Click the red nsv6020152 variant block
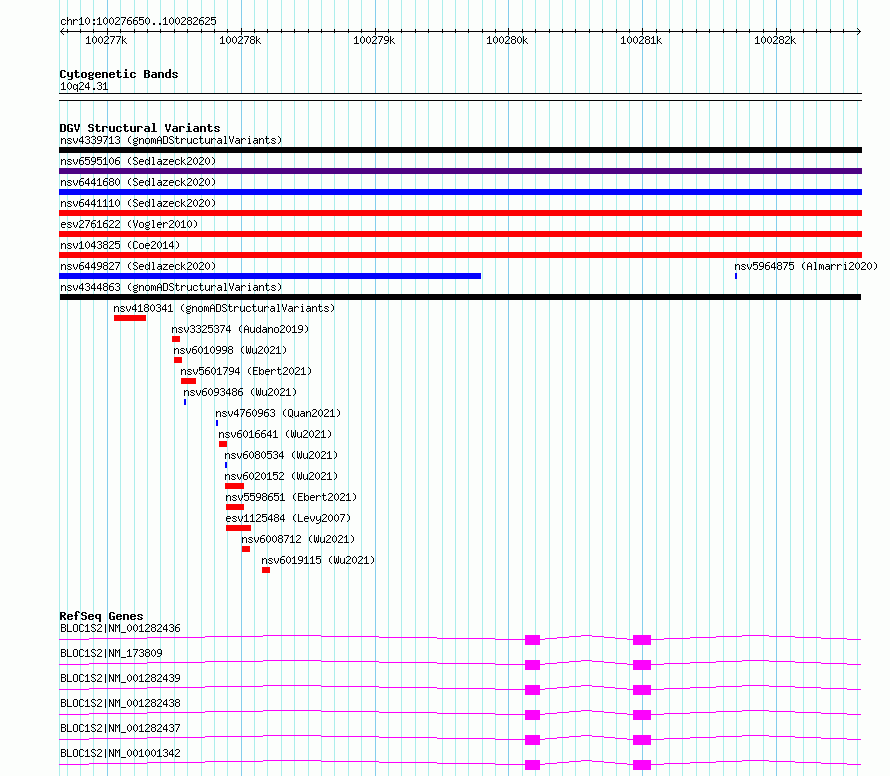Screen dimensions: 890x776 (x=234, y=486)
